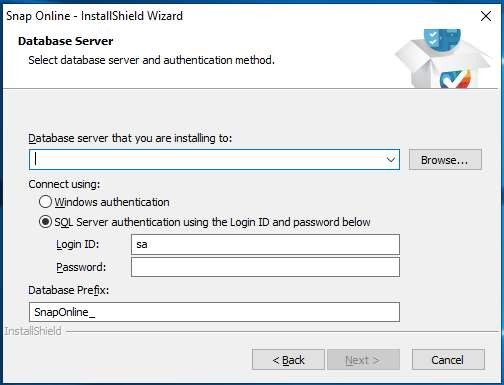Click the Login ID text field

(265, 244)
